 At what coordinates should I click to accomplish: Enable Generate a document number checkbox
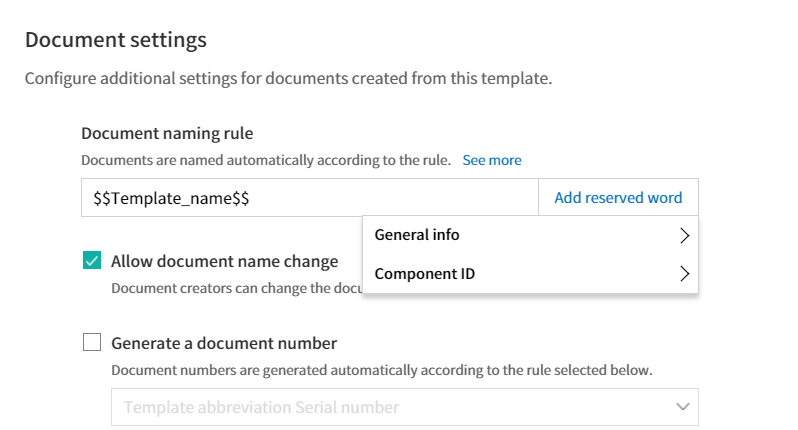pos(92,342)
